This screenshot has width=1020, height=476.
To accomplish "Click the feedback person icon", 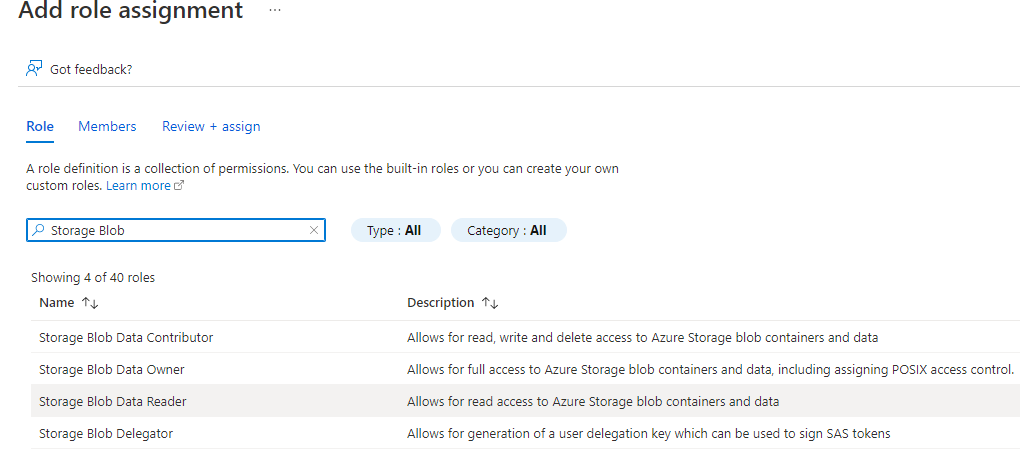I will tap(34, 69).
